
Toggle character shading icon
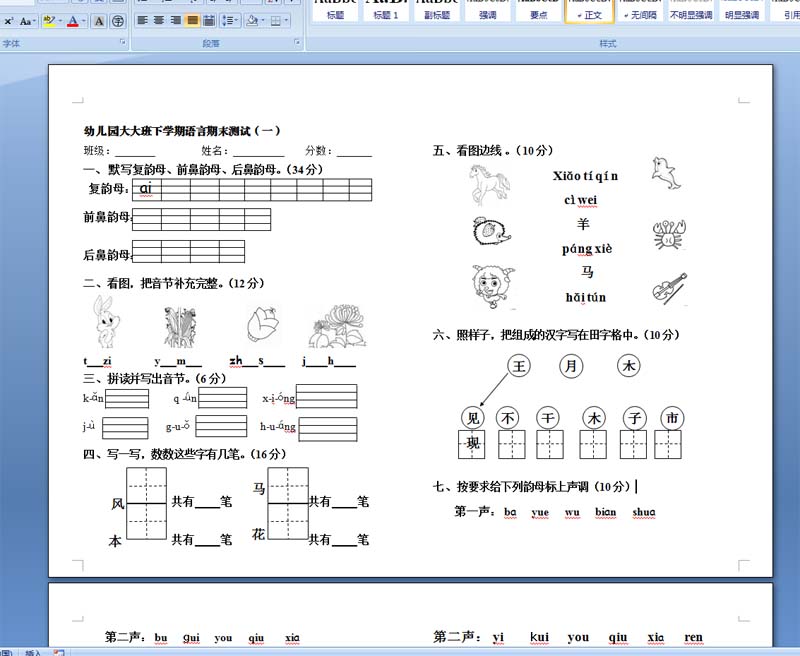[99, 21]
